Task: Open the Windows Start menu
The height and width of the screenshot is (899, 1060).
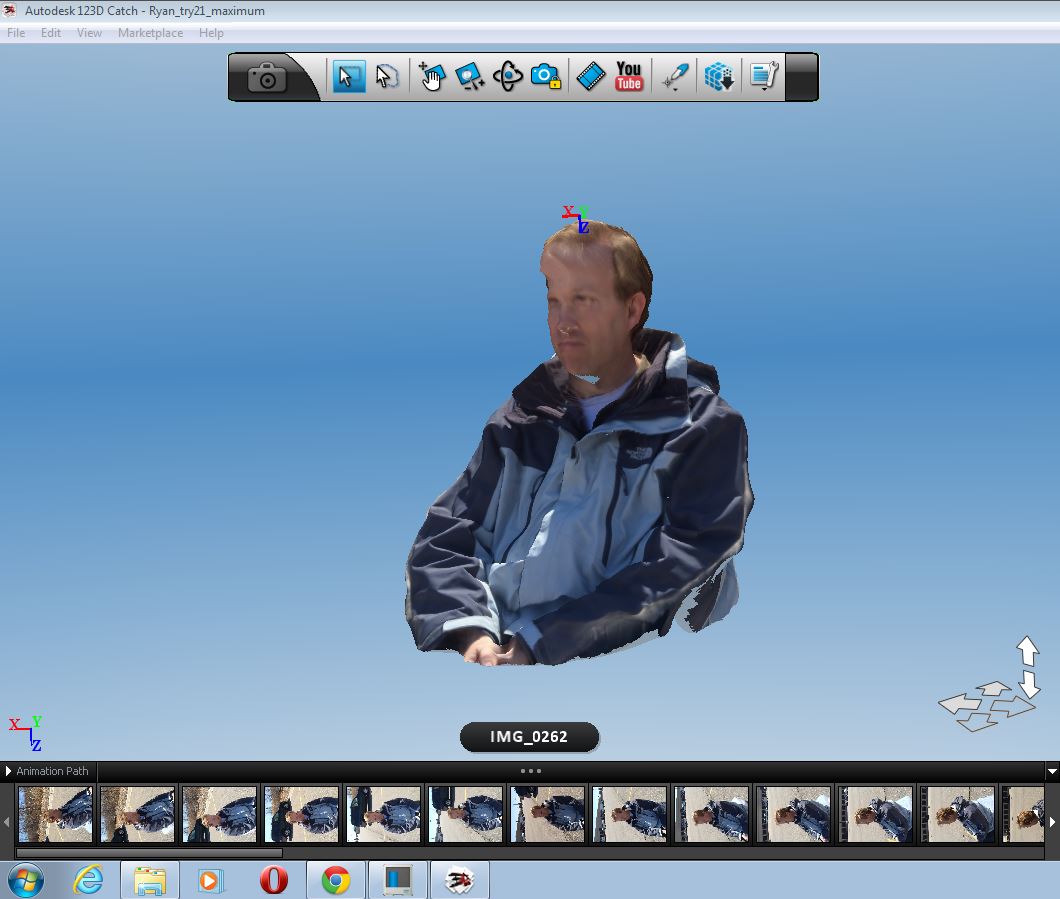Action: (x=26, y=881)
